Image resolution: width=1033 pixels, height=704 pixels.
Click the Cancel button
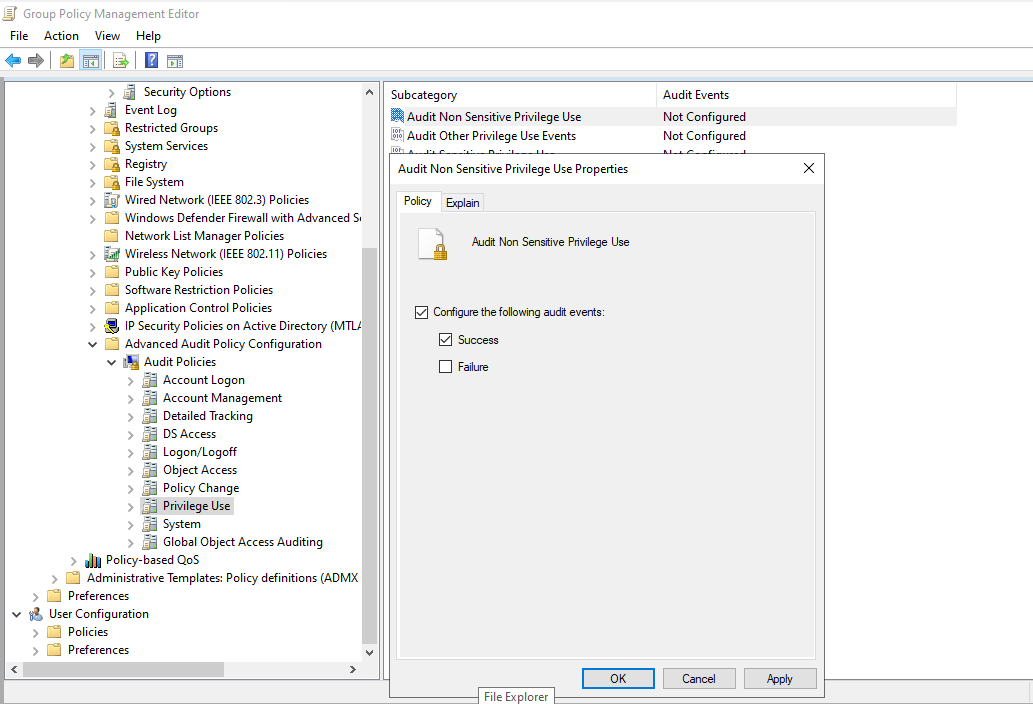[x=699, y=678]
